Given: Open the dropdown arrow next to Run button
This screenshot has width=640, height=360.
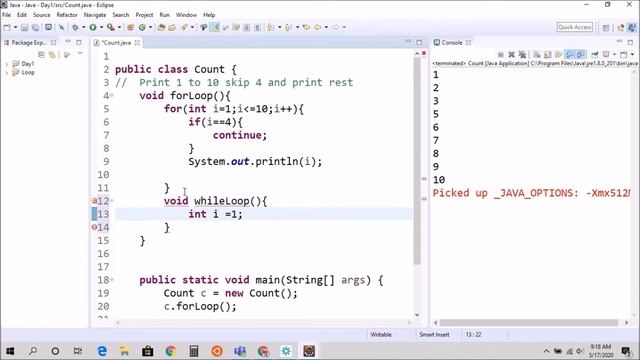Looking at the screenshot, I should click(101, 27).
